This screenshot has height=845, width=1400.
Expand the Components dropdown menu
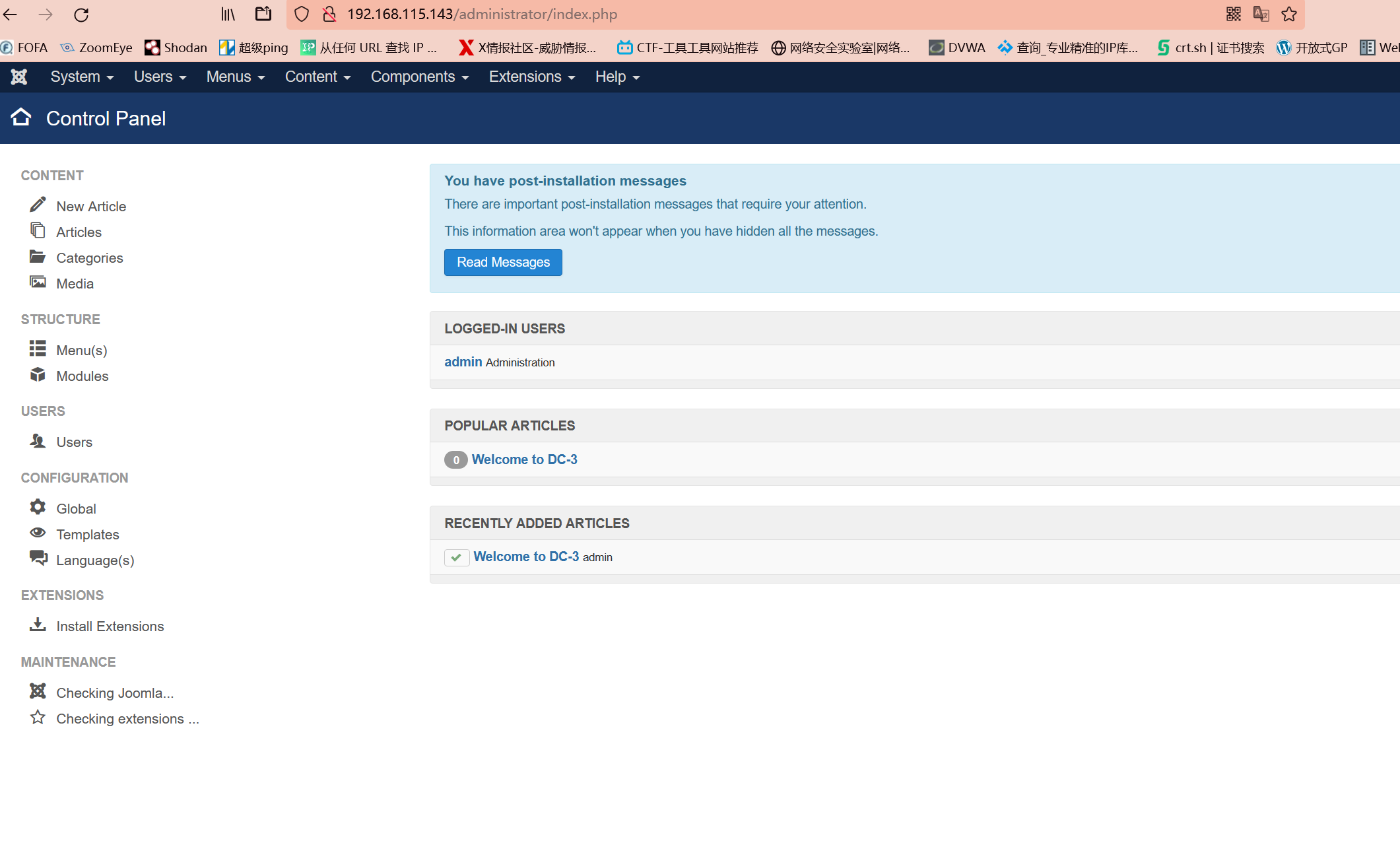[419, 77]
